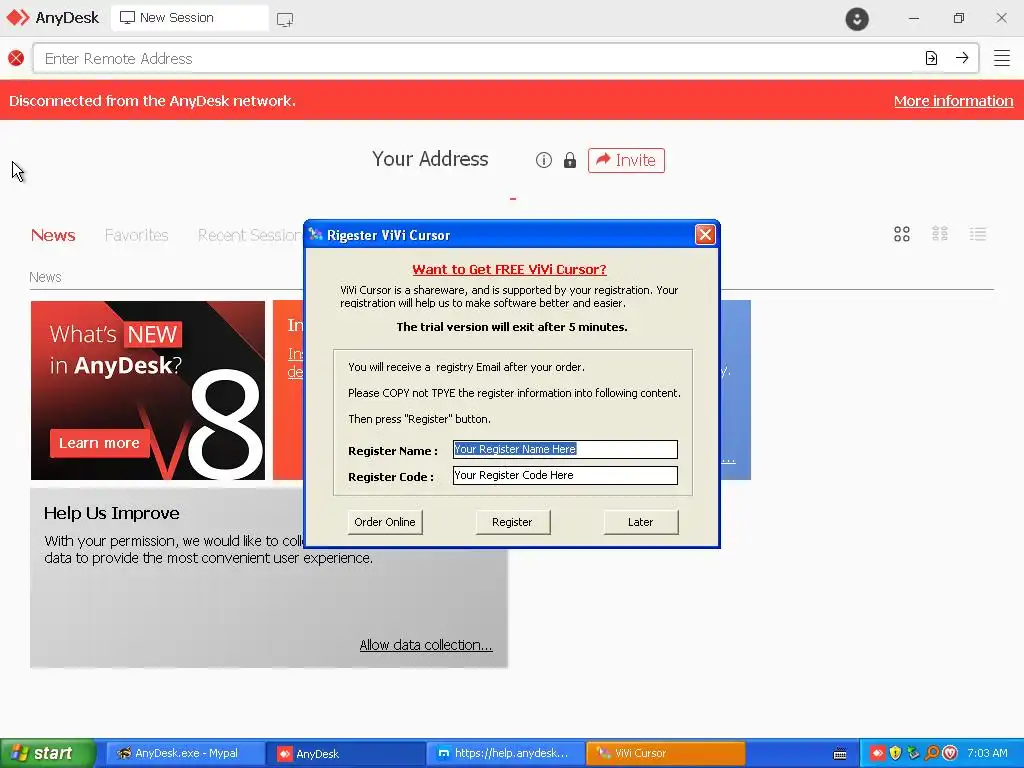
Task: Click the Help Us Improve heading
Action: click(x=112, y=513)
